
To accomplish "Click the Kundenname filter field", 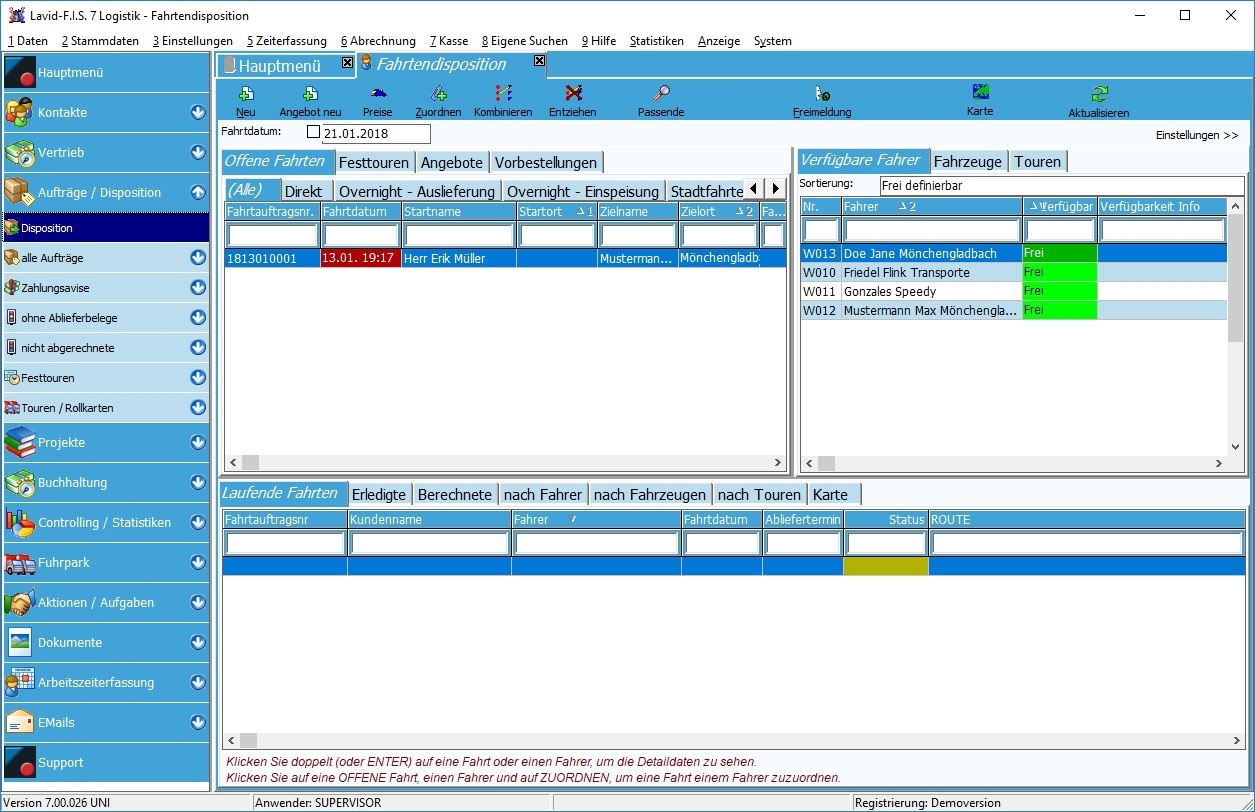I will [429, 543].
